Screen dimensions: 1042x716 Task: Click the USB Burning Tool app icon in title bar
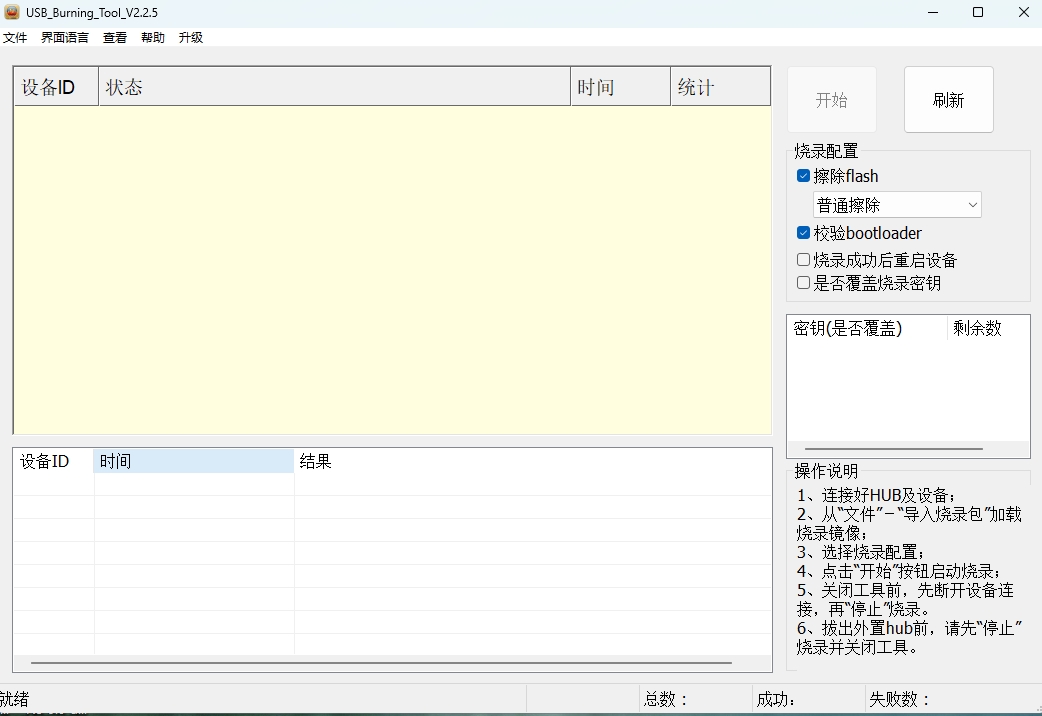[x=12, y=12]
